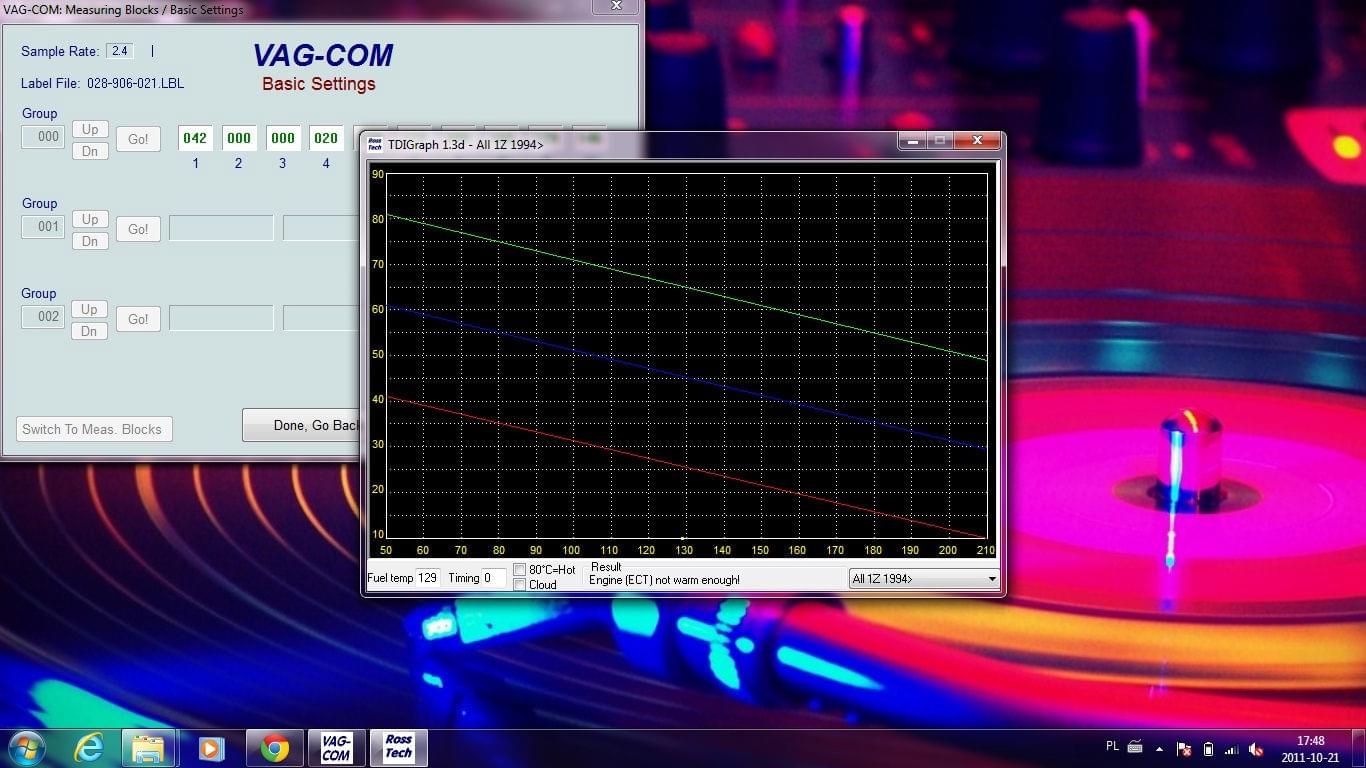The height and width of the screenshot is (768, 1366).
Task: Click the first empty data field of Group 002
Action: [221, 318]
